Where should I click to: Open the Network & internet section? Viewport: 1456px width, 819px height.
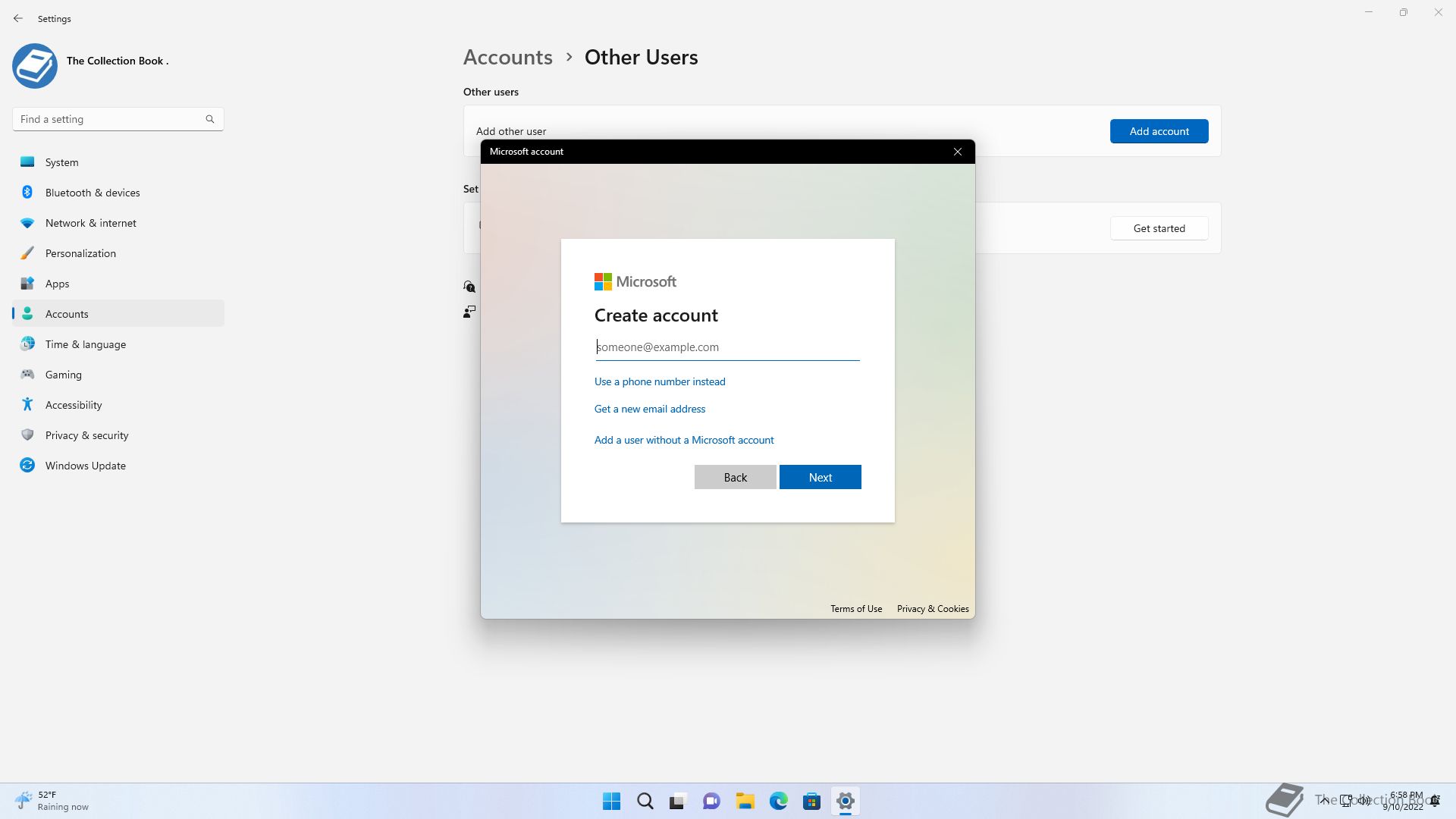90,223
